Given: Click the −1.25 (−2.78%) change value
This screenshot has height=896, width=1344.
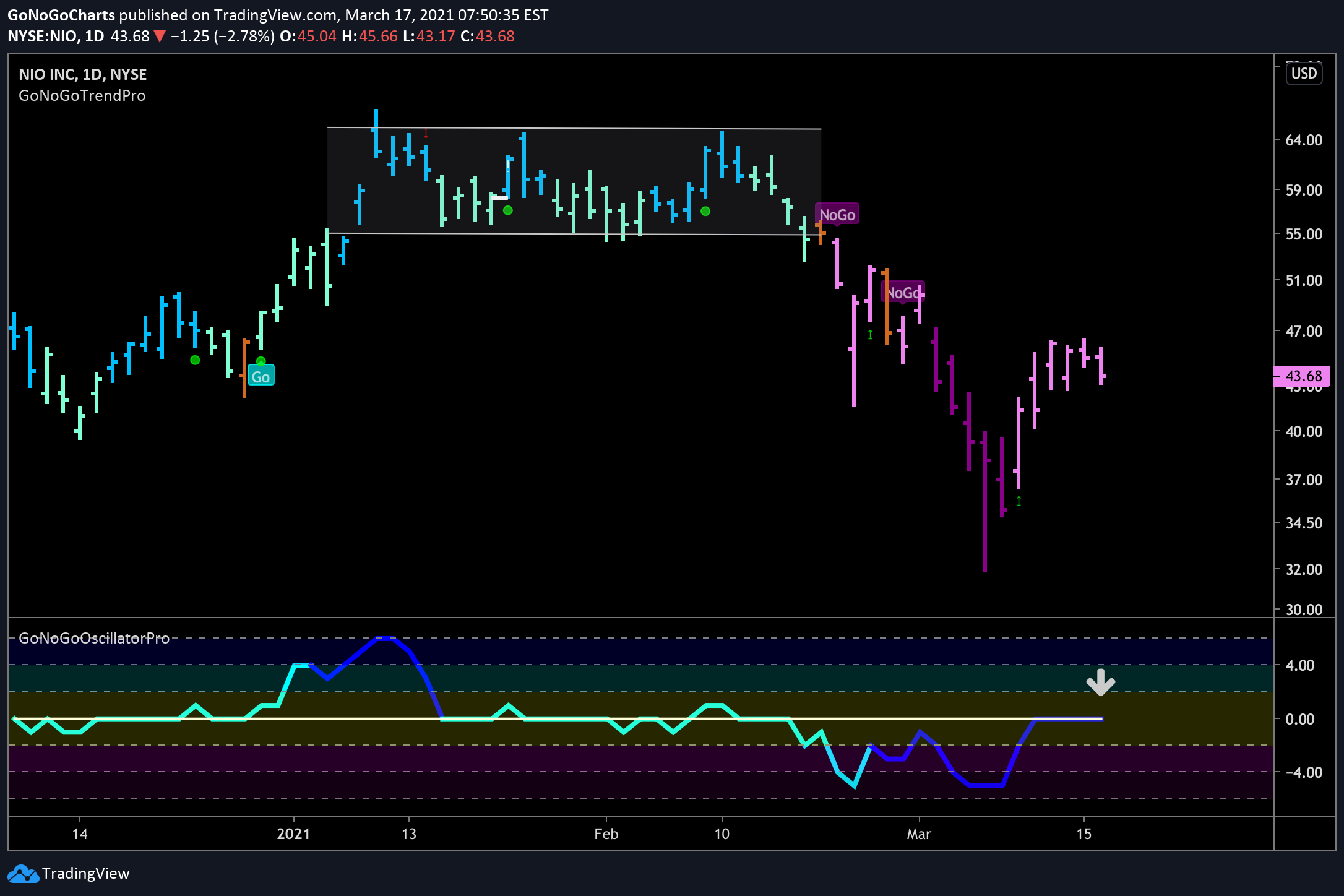Looking at the screenshot, I should click(222, 37).
